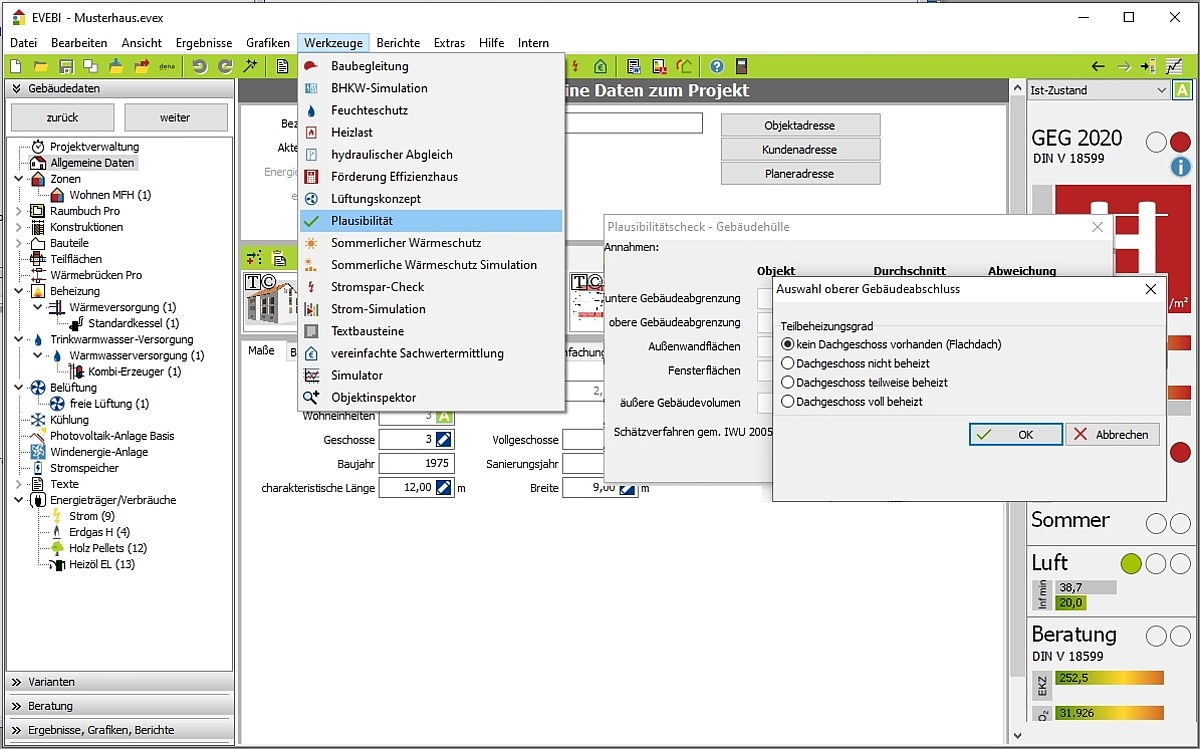The image size is (1200, 749).
Task: Collapse the Zonen tree node
Action: (19, 179)
